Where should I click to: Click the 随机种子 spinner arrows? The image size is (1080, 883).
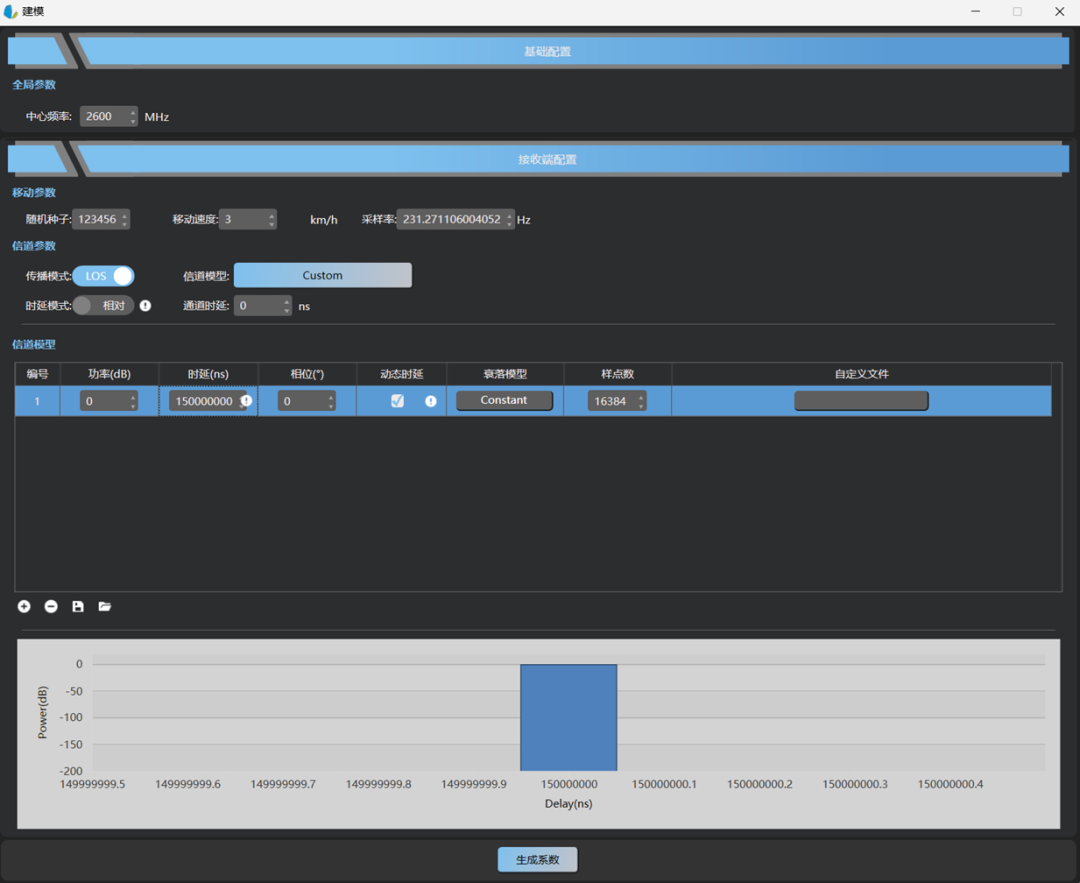[x=125, y=220]
